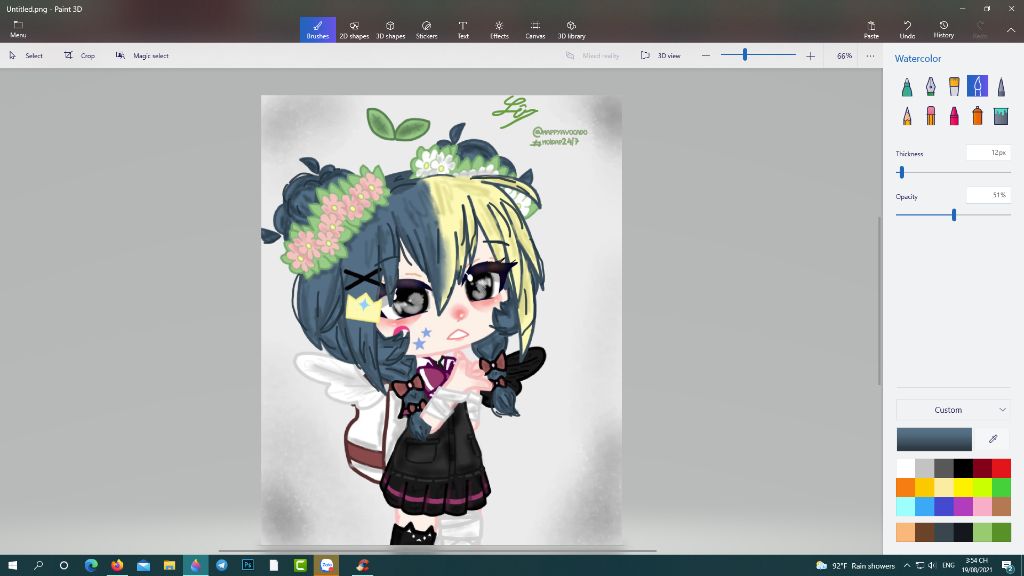Switch to the 3D shapes tab
The width and height of the screenshot is (1024, 576).
pyautogui.click(x=391, y=29)
